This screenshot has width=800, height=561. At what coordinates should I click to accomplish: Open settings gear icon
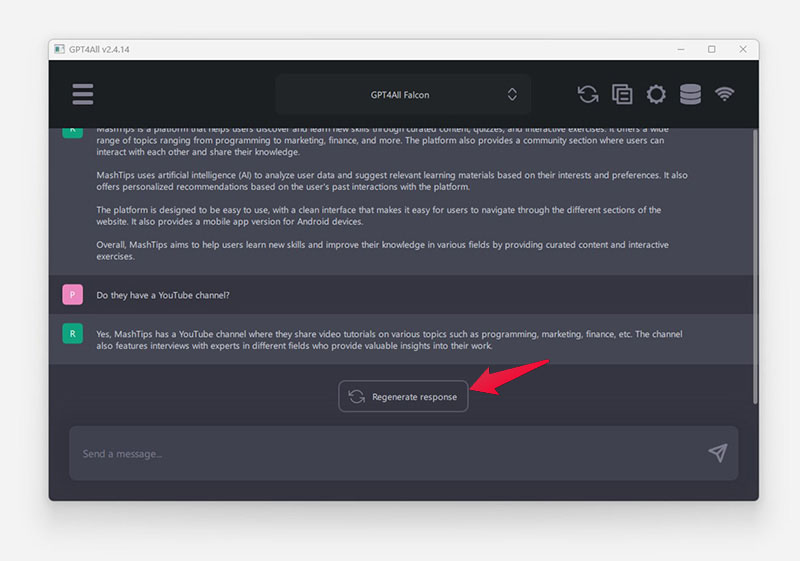[x=656, y=94]
